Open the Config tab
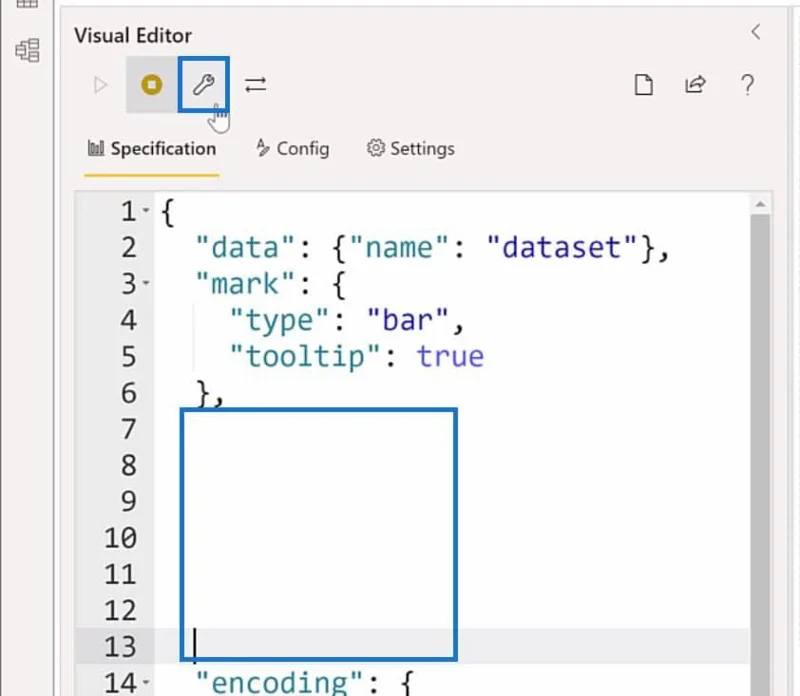The height and width of the screenshot is (696, 800). pos(293,149)
